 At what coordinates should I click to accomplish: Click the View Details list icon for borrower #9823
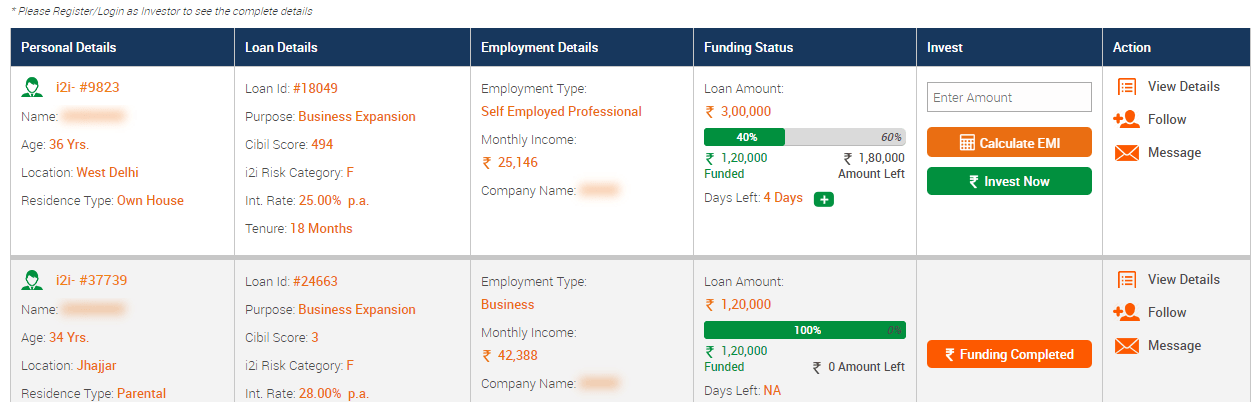(x=1127, y=87)
